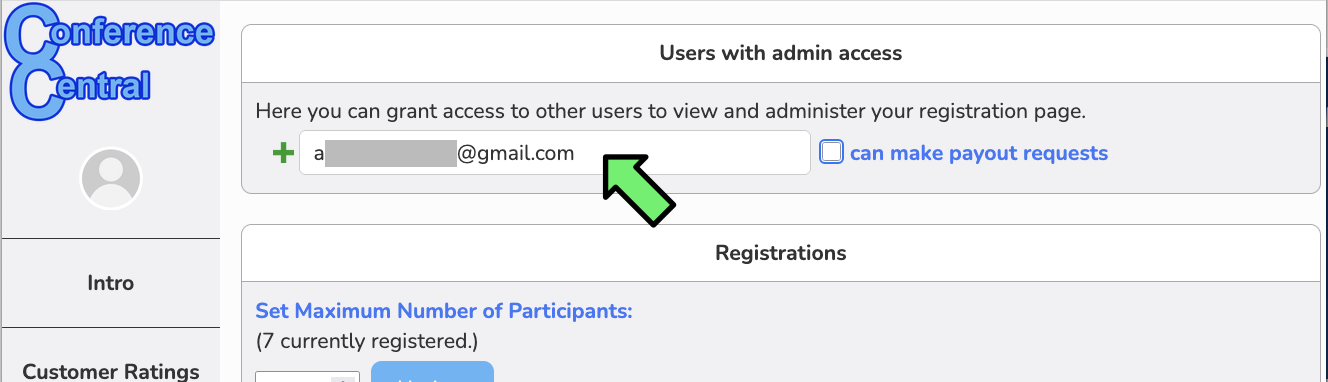Click the blue button beside the number field
Viewport: 1328px width, 382px height.
pyautogui.click(x=432, y=372)
